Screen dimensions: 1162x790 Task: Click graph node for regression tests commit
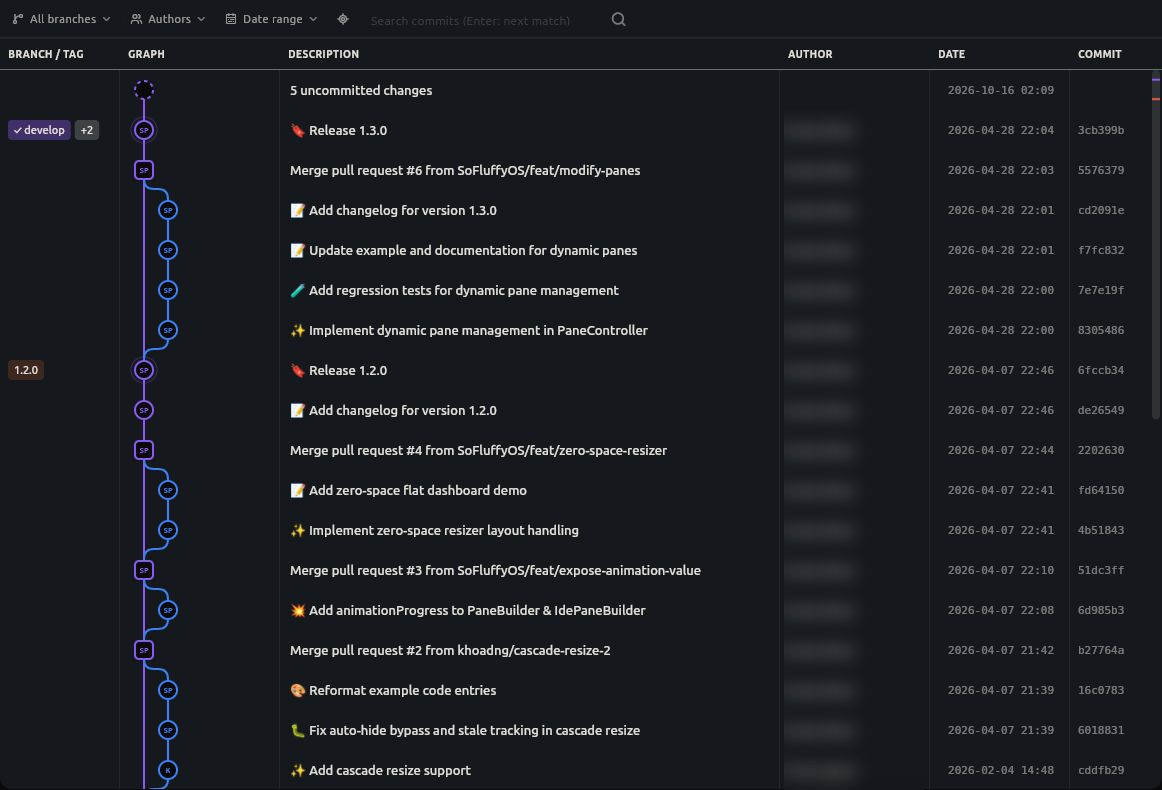coord(168,291)
